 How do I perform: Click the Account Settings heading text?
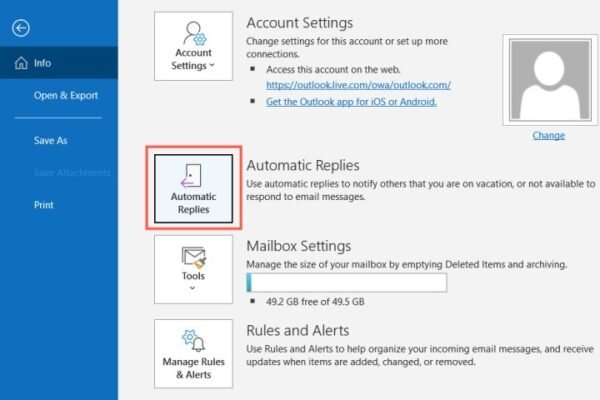point(300,23)
